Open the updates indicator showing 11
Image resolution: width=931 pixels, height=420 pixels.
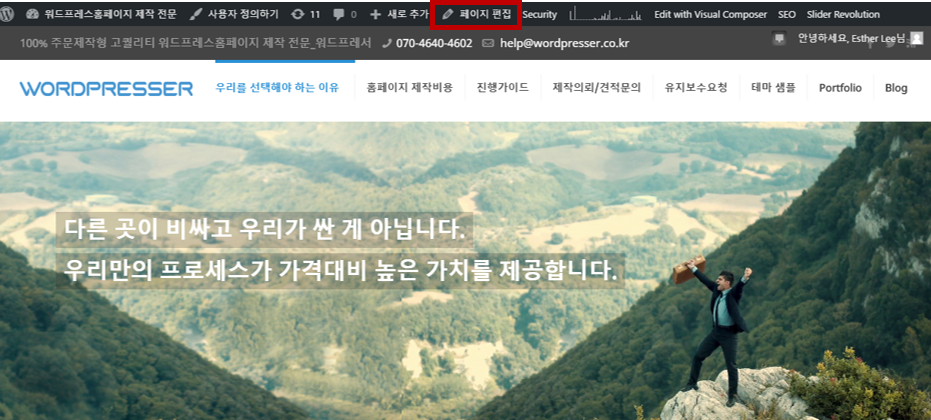tap(306, 14)
